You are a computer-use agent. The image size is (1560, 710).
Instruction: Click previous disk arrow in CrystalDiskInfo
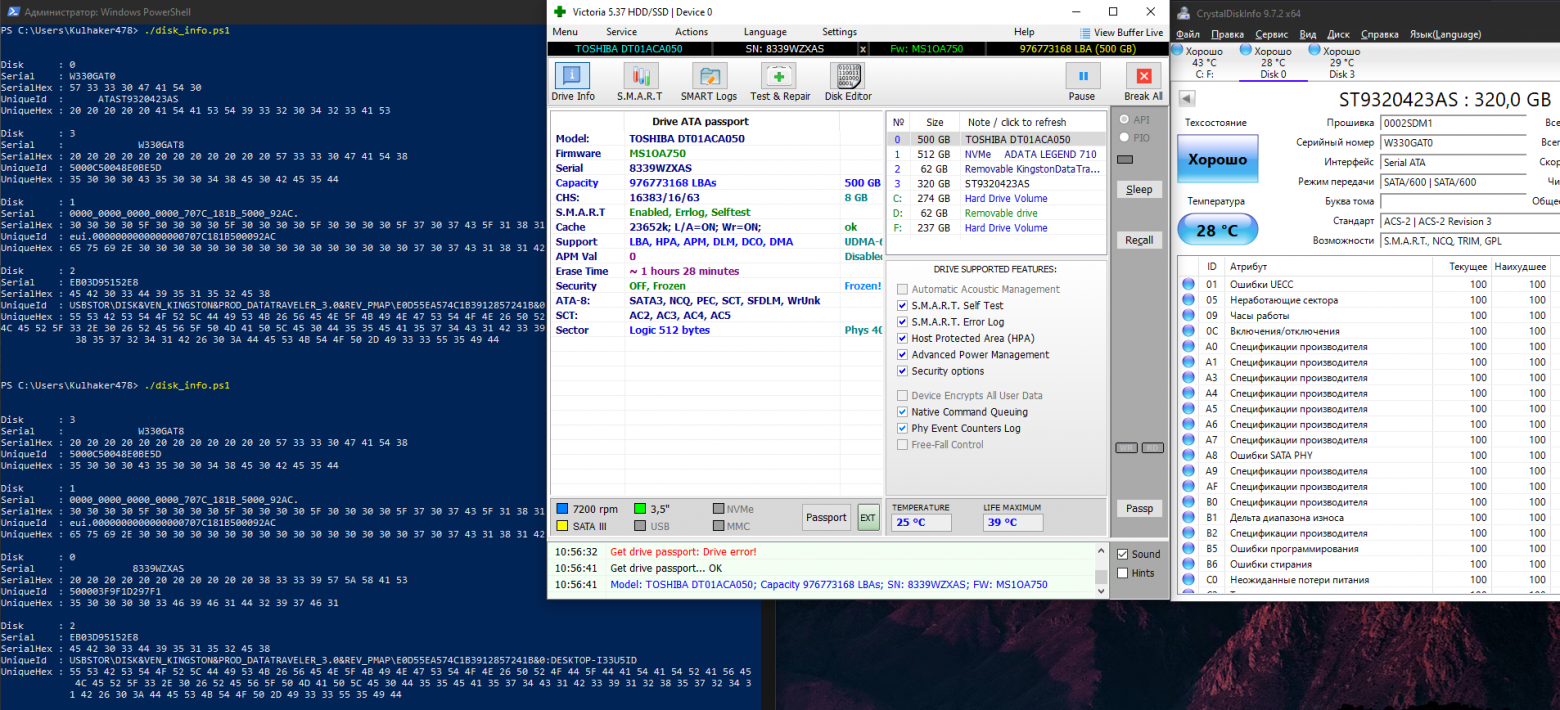1187,98
